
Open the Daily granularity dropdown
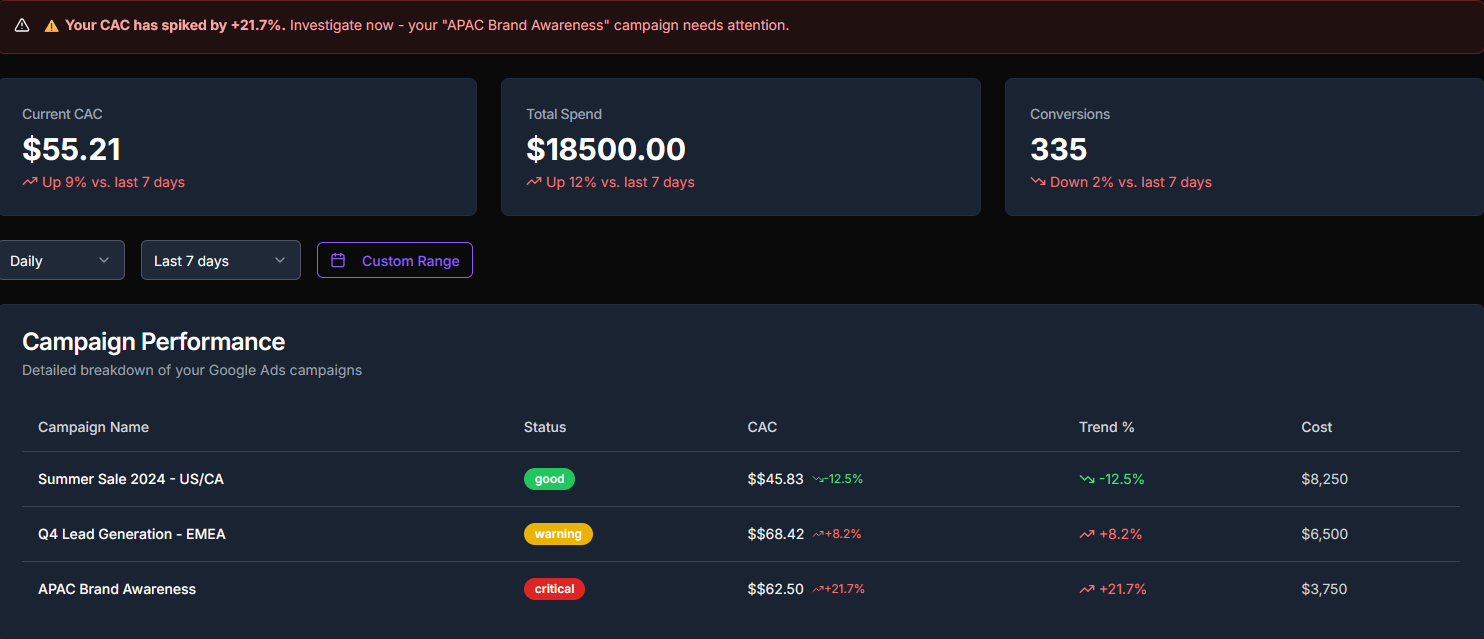click(x=62, y=260)
